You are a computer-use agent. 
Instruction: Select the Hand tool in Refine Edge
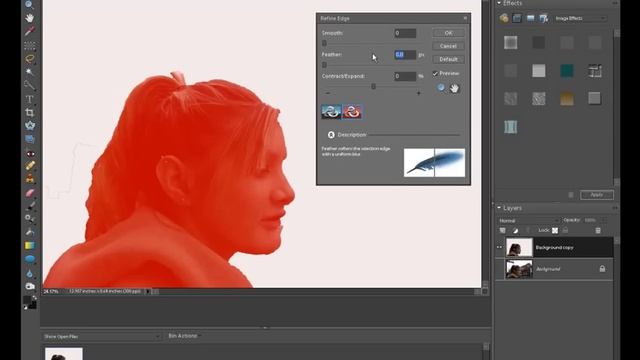tap(454, 88)
